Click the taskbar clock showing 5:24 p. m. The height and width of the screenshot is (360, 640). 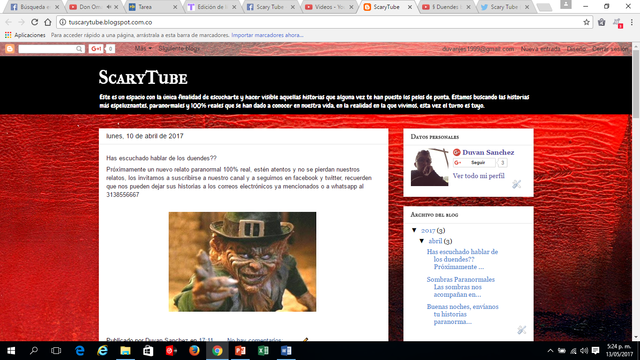pos(619,351)
